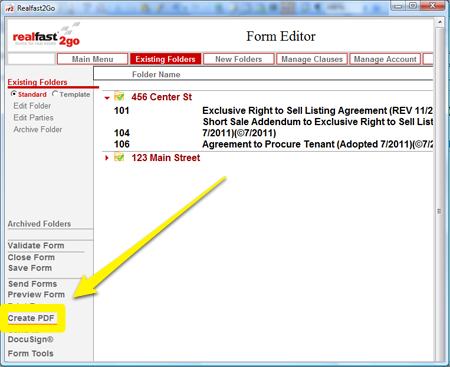Click Preview Form in sidebar
450x367 pixels.
(36, 294)
